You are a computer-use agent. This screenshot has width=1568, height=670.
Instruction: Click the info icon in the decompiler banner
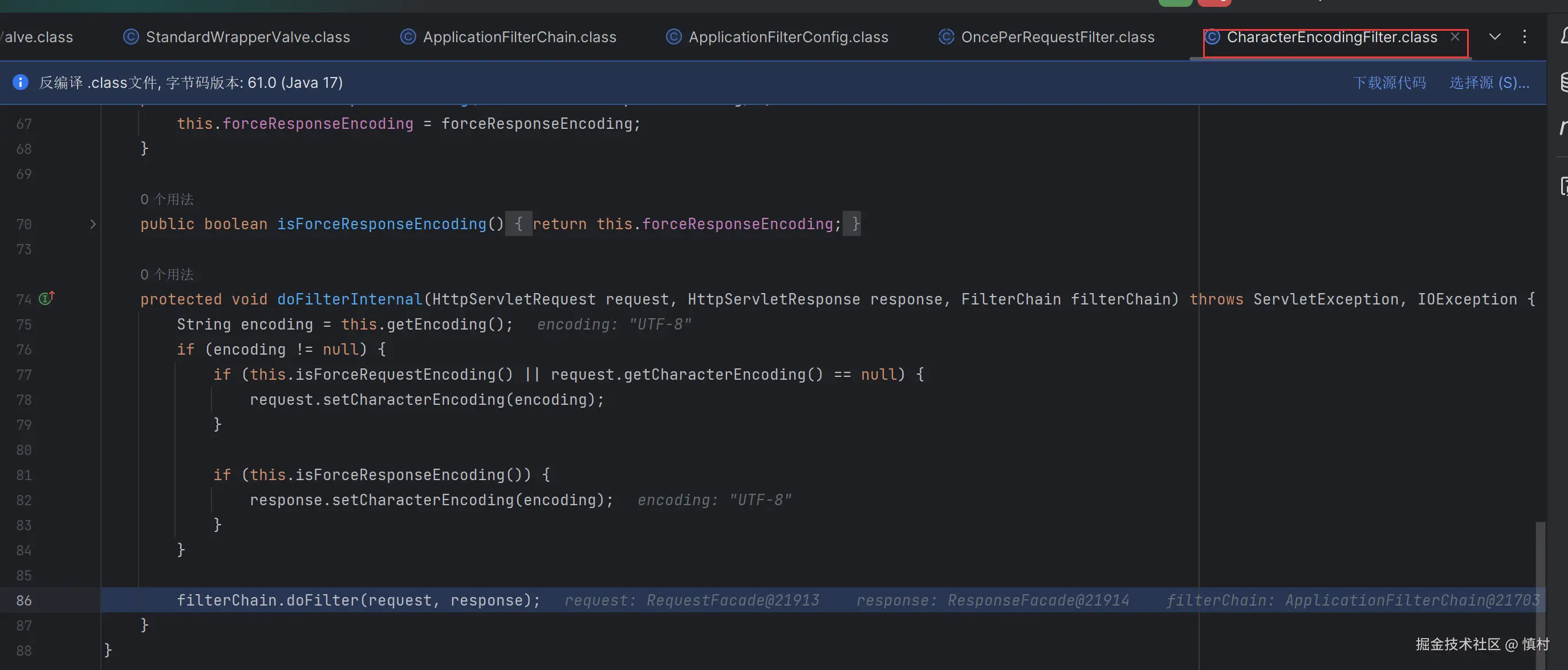click(x=20, y=82)
